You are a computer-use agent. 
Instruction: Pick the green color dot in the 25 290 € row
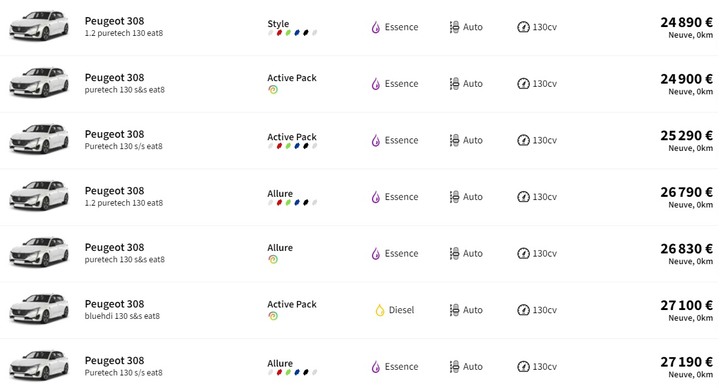[x=288, y=146]
